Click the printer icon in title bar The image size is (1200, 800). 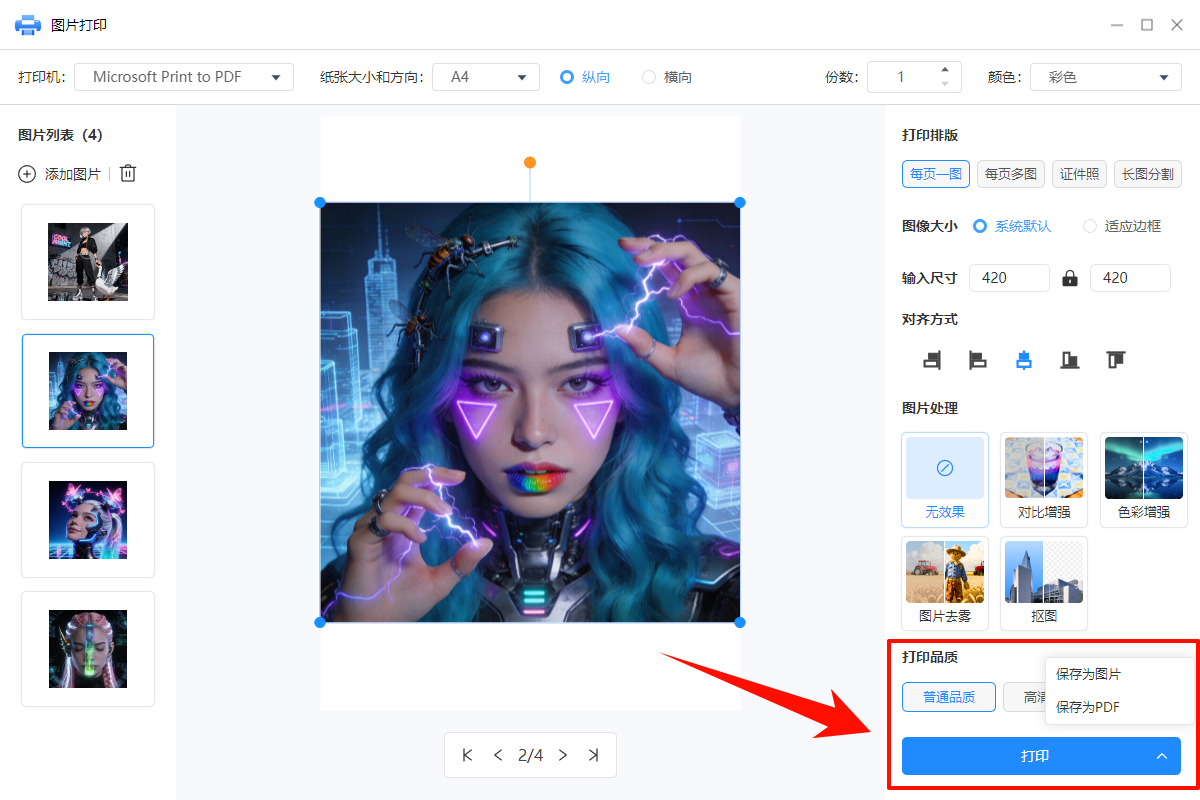click(27, 24)
